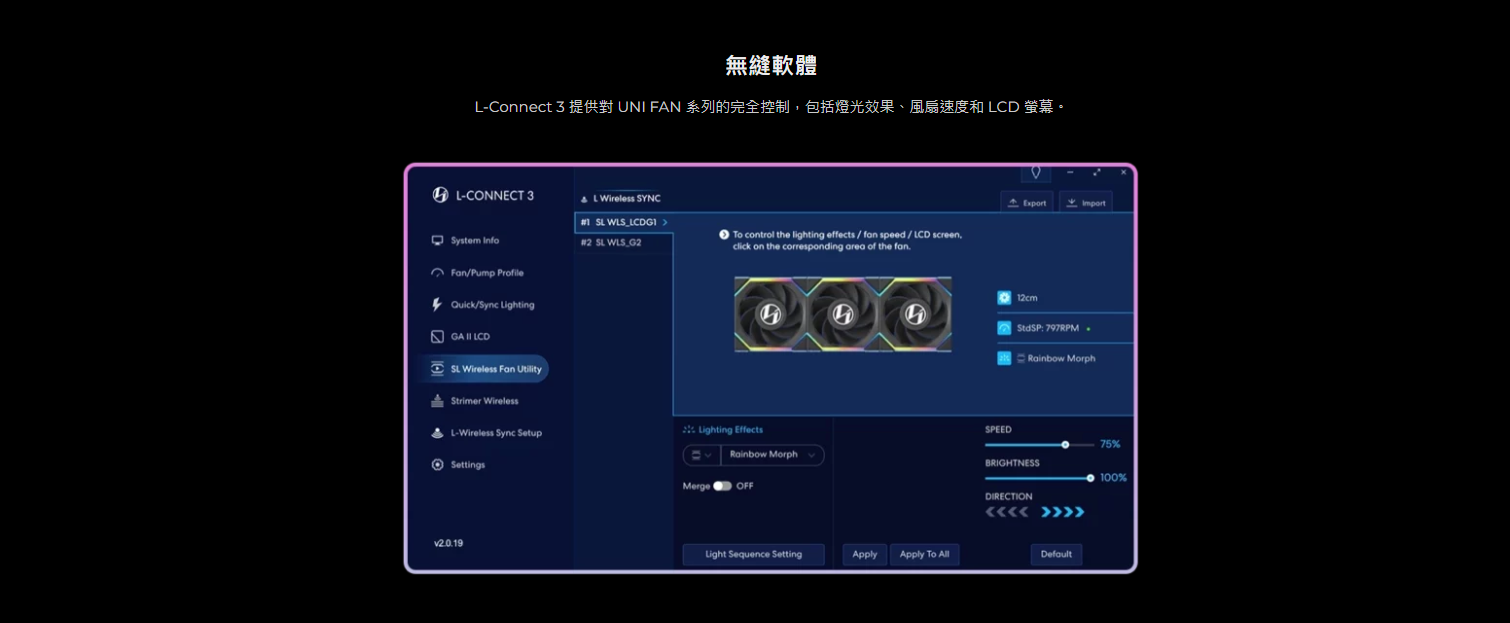
Task: Open Settings with the gear icon
Action: [x=437, y=465]
